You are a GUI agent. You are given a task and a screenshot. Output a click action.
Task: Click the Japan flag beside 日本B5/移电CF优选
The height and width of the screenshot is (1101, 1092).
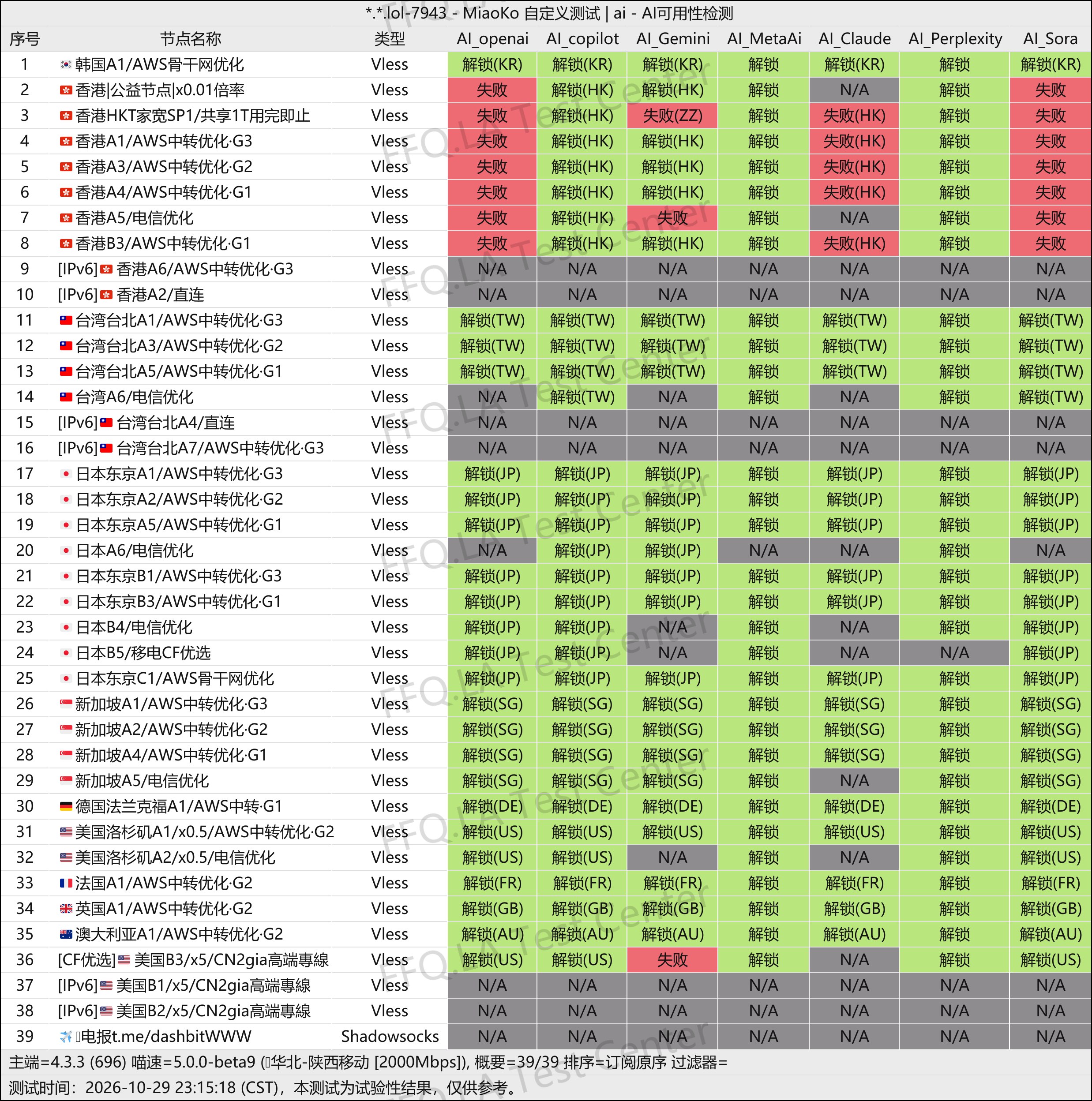(x=66, y=652)
